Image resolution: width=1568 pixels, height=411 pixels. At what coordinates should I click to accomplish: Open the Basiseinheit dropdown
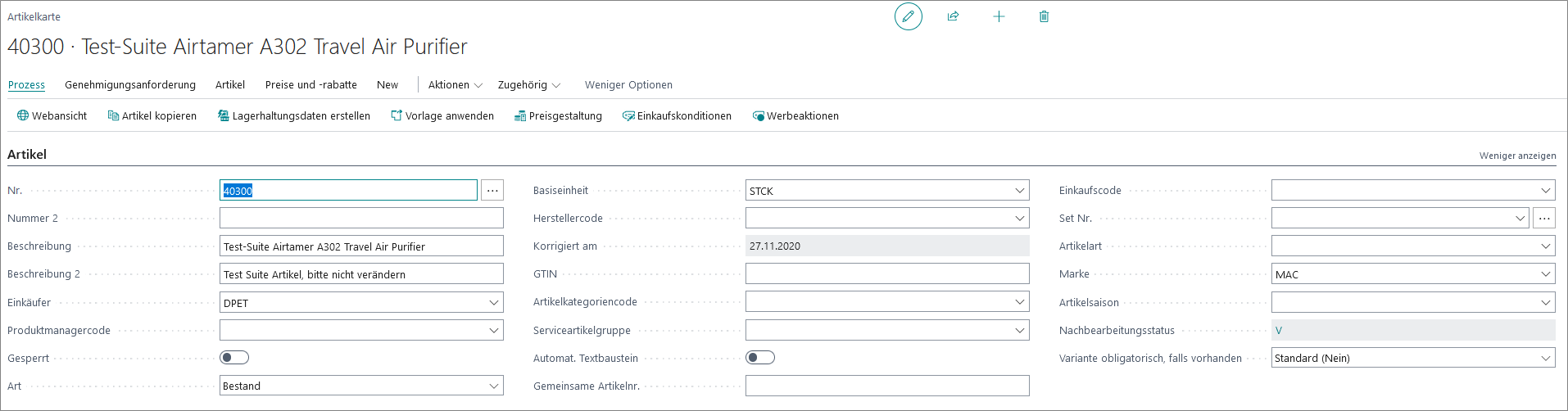[x=1020, y=191]
